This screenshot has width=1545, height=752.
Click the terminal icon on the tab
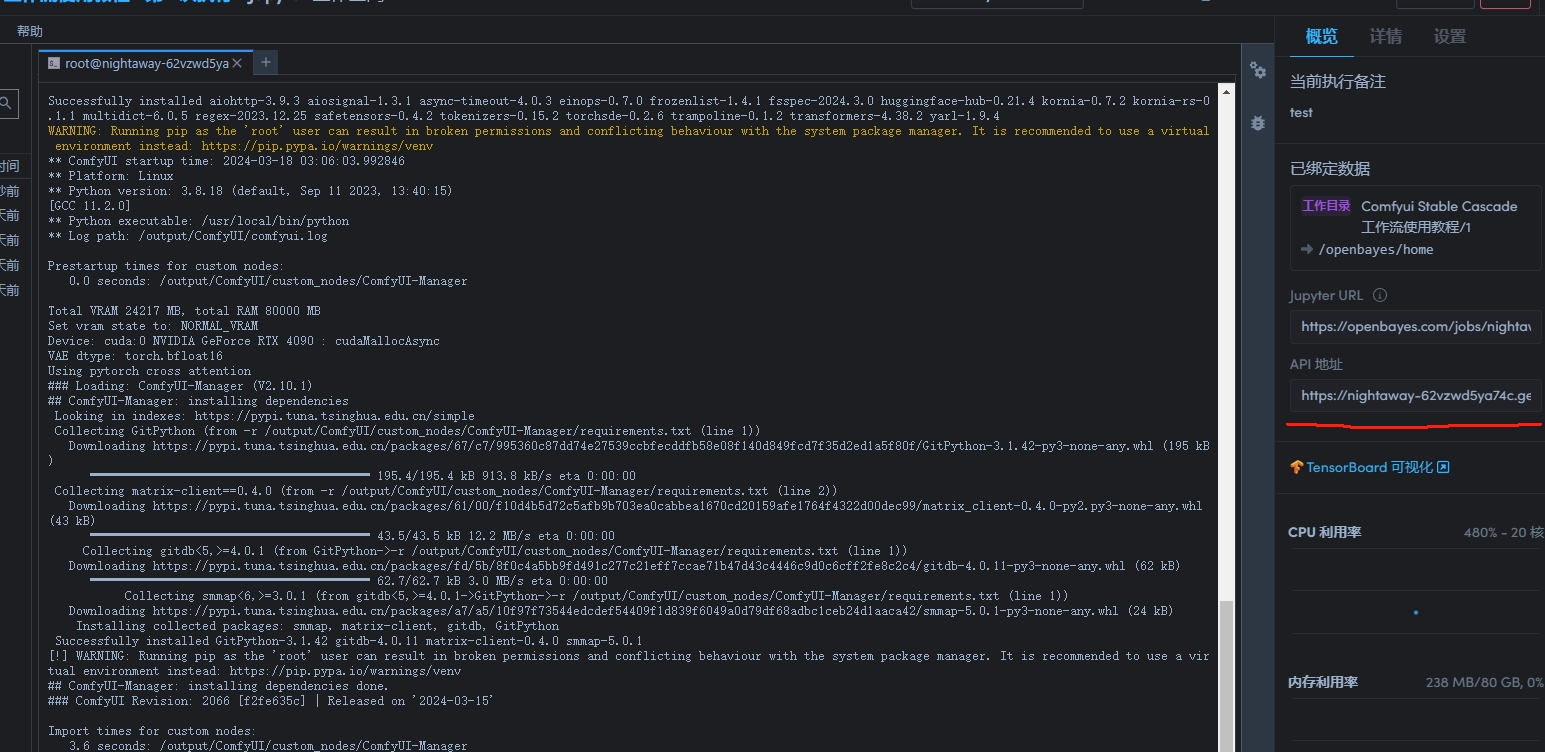point(54,63)
